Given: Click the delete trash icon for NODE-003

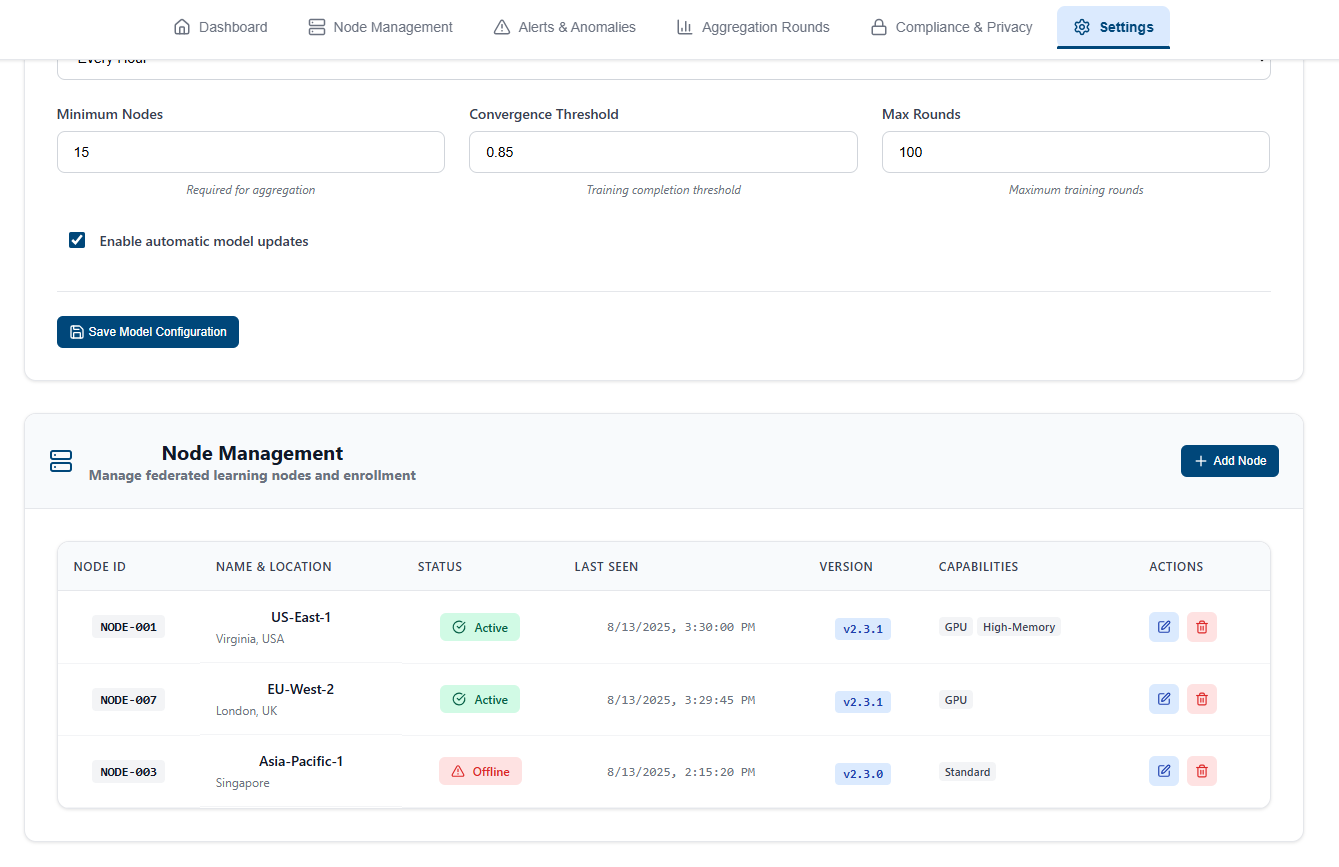Looking at the screenshot, I should [x=1201, y=770].
